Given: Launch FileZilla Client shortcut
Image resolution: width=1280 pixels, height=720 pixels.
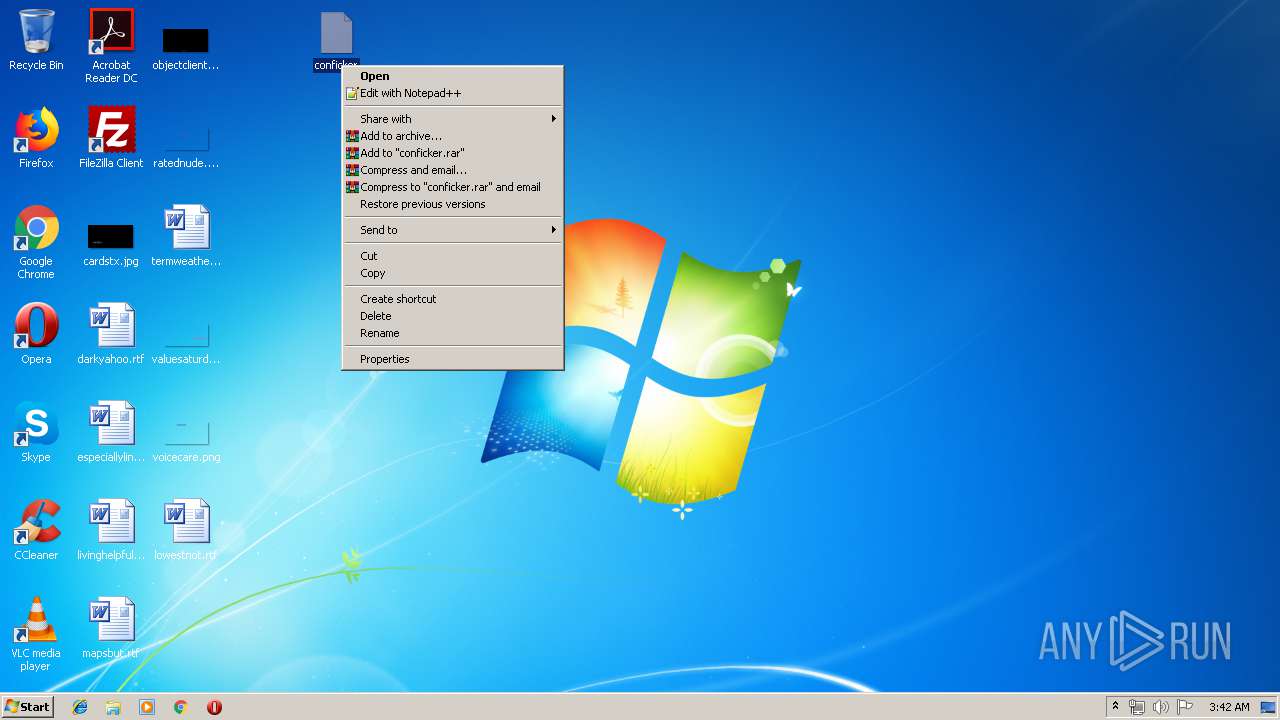Looking at the screenshot, I should click(111, 138).
